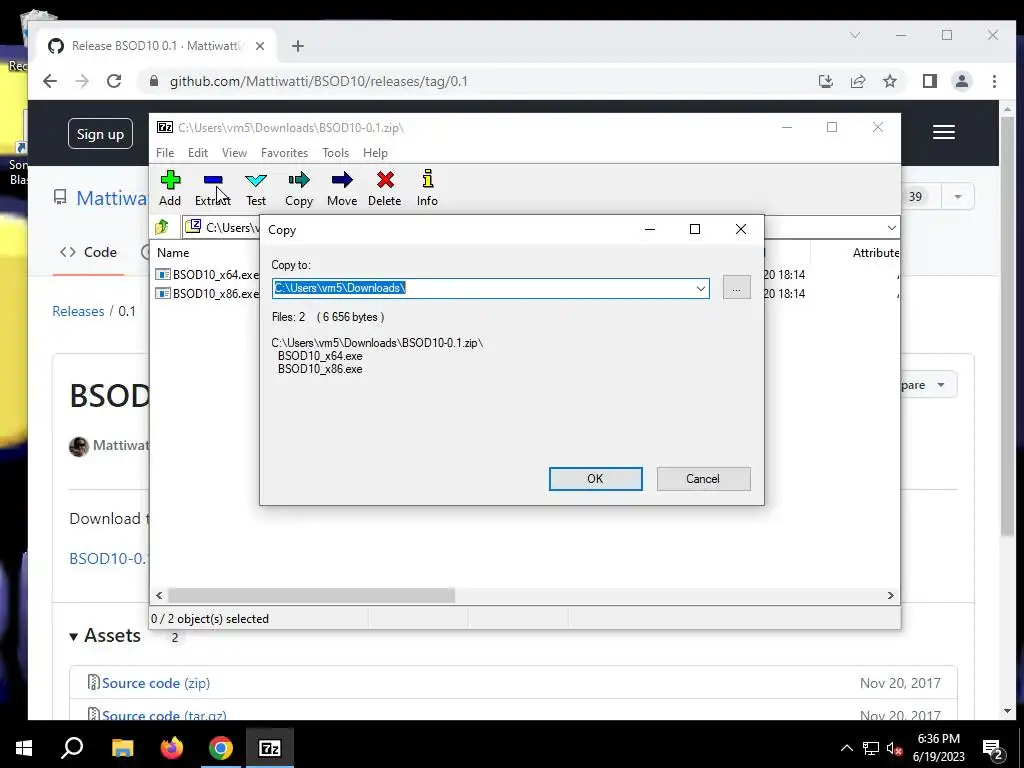
Task: Click Cancel in the Copy dialog
Action: coord(703,479)
